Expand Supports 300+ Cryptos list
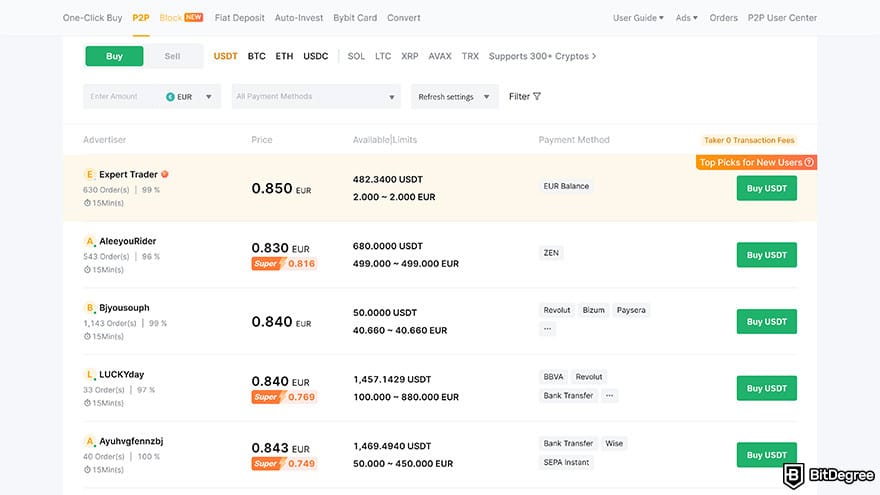This screenshot has width=880, height=495. pos(542,56)
